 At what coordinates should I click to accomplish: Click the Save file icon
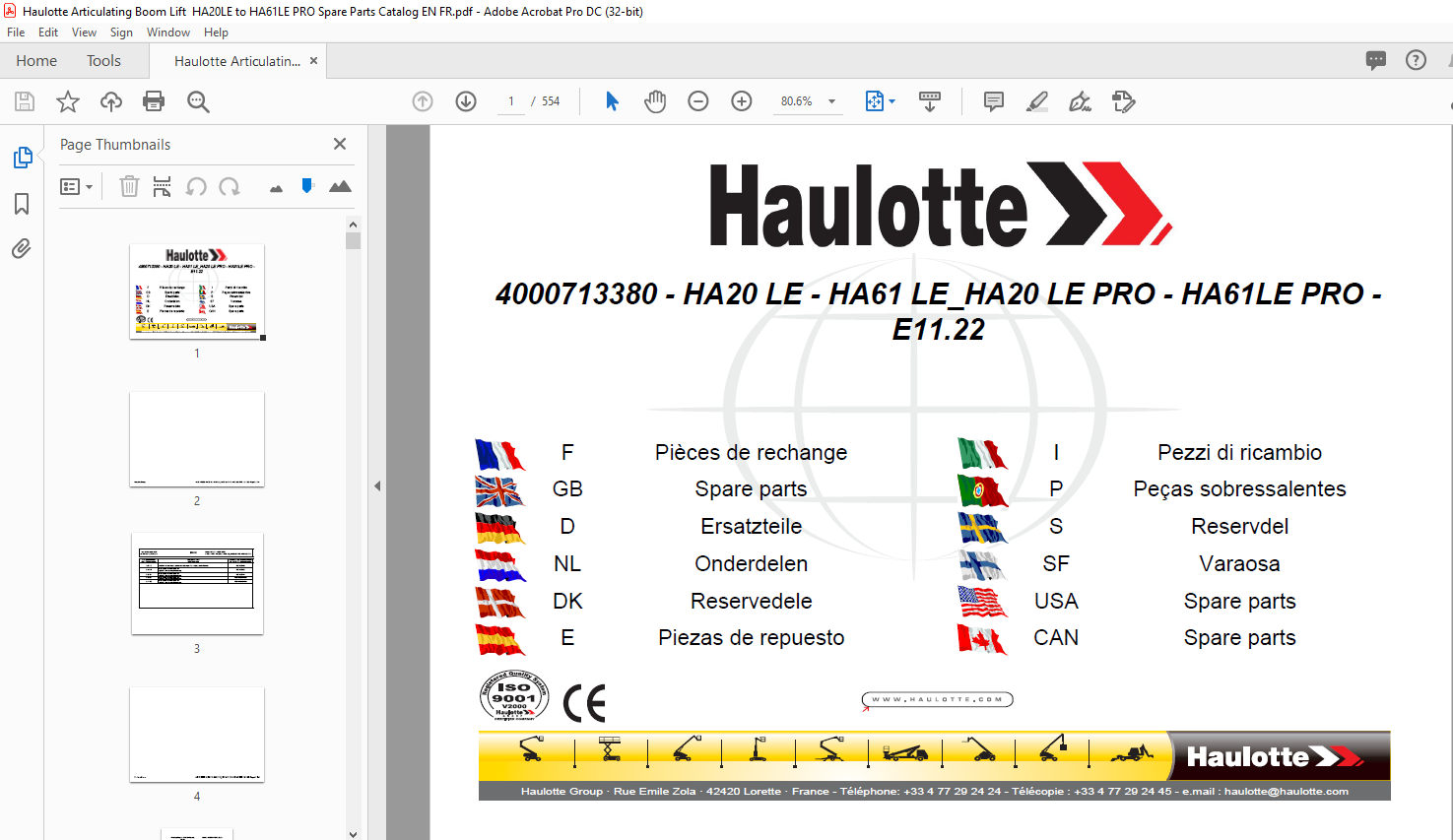(25, 101)
